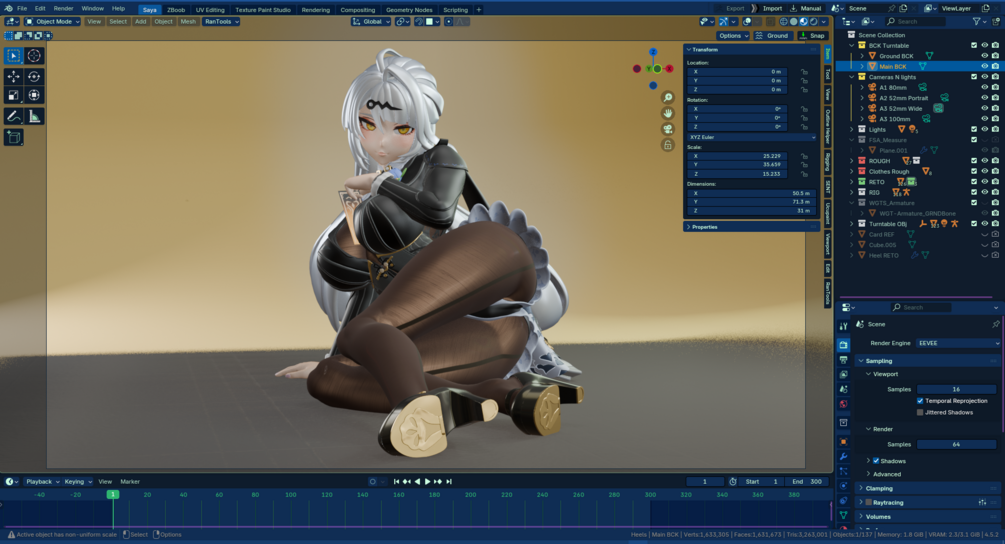Jump to the timeline start frame
The image size is (1005, 544).
396,481
